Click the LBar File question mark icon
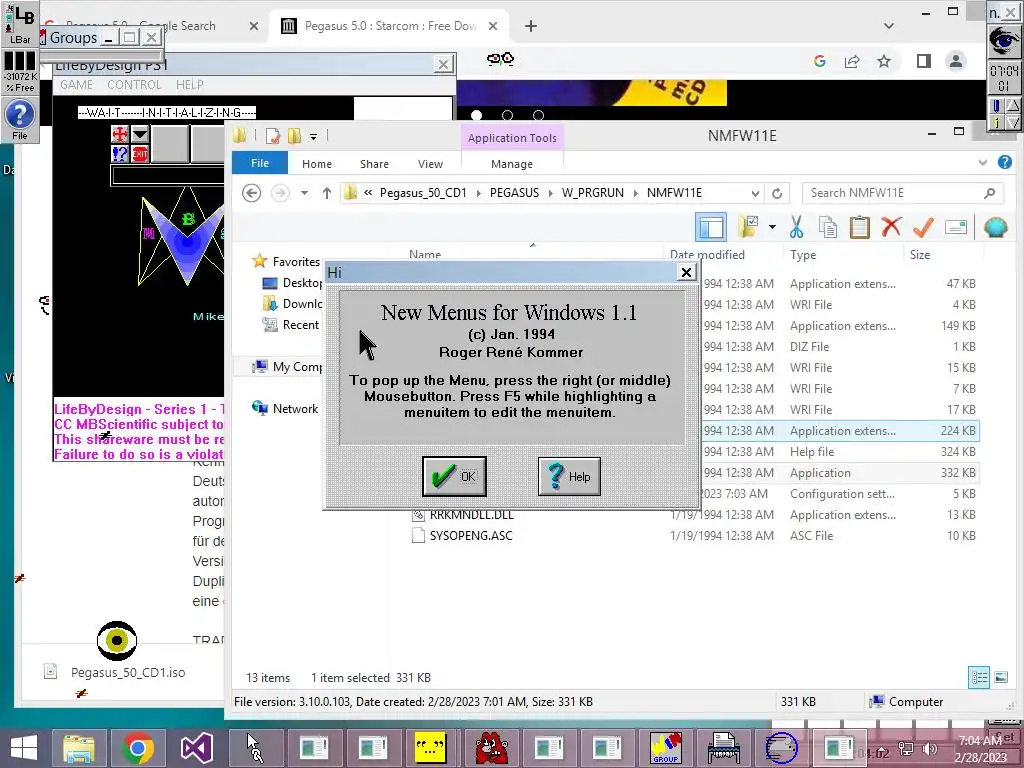This screenshot has height=768, width=1024. [x=20, y=119]
